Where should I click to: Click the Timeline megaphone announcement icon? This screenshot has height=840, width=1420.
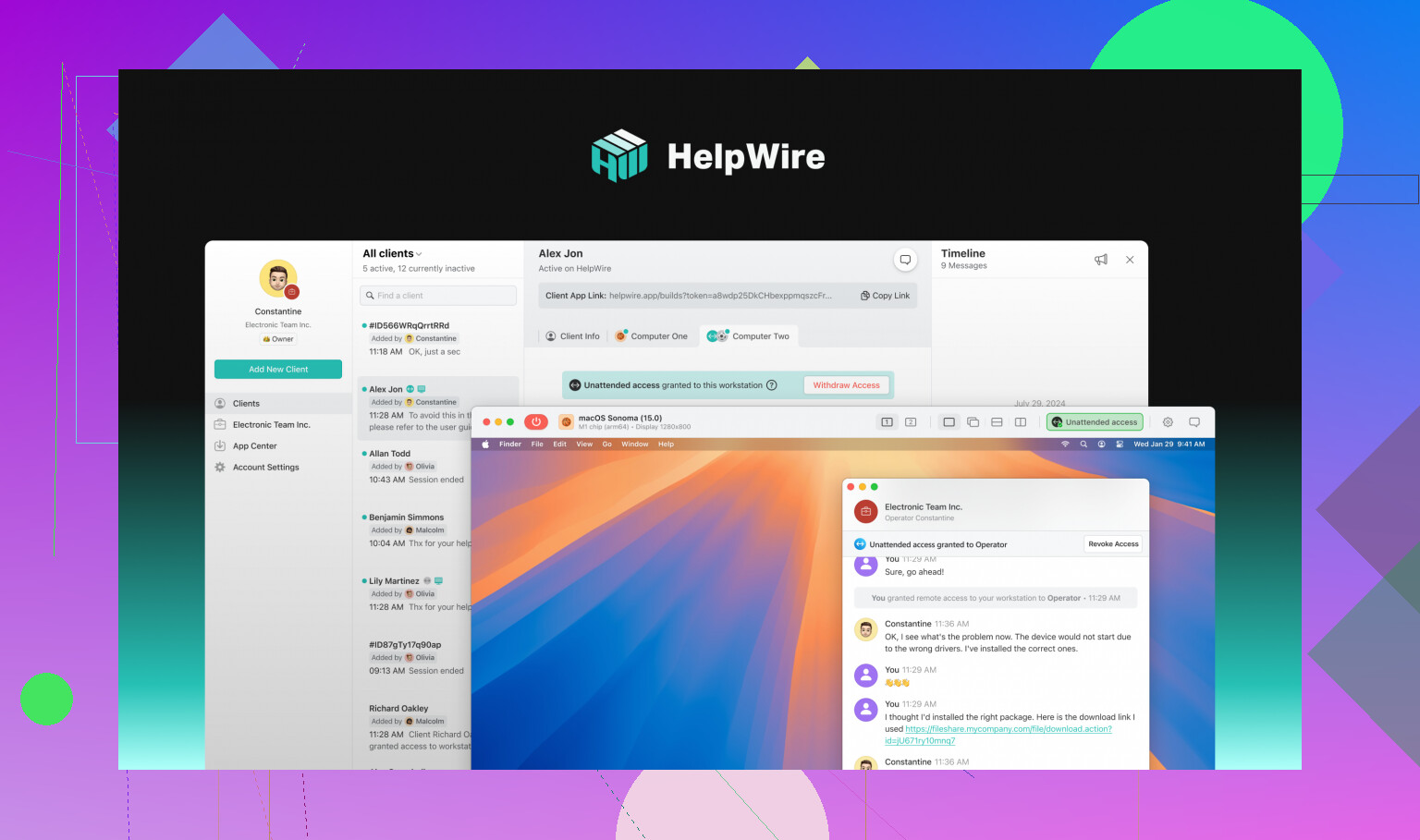[x=1100, y=260]
